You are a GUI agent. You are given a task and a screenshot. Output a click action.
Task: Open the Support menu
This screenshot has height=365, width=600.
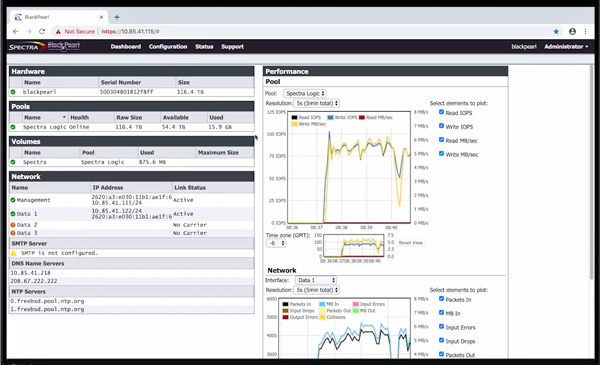232,47
